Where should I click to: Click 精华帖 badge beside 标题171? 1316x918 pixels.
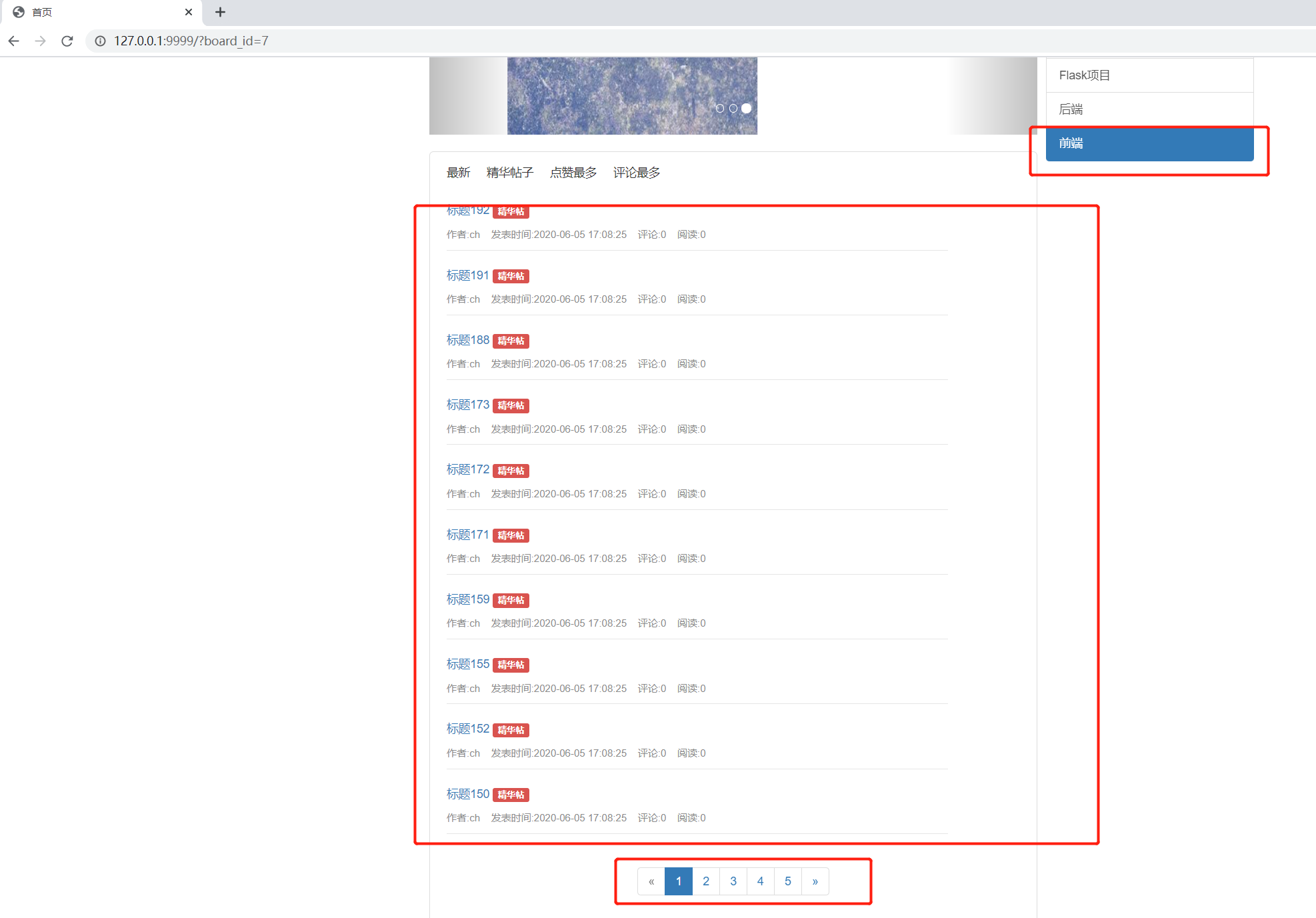pos(511,535)
